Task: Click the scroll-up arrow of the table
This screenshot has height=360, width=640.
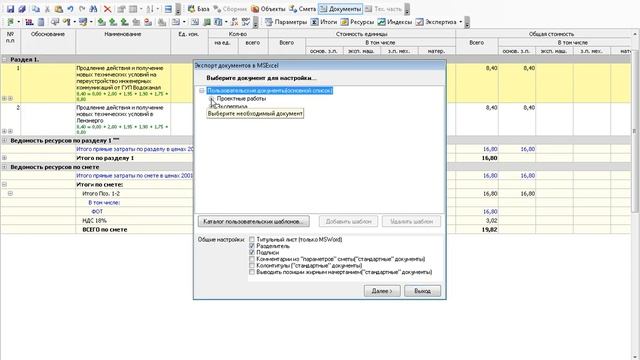Action: click(x=635, y=33)
